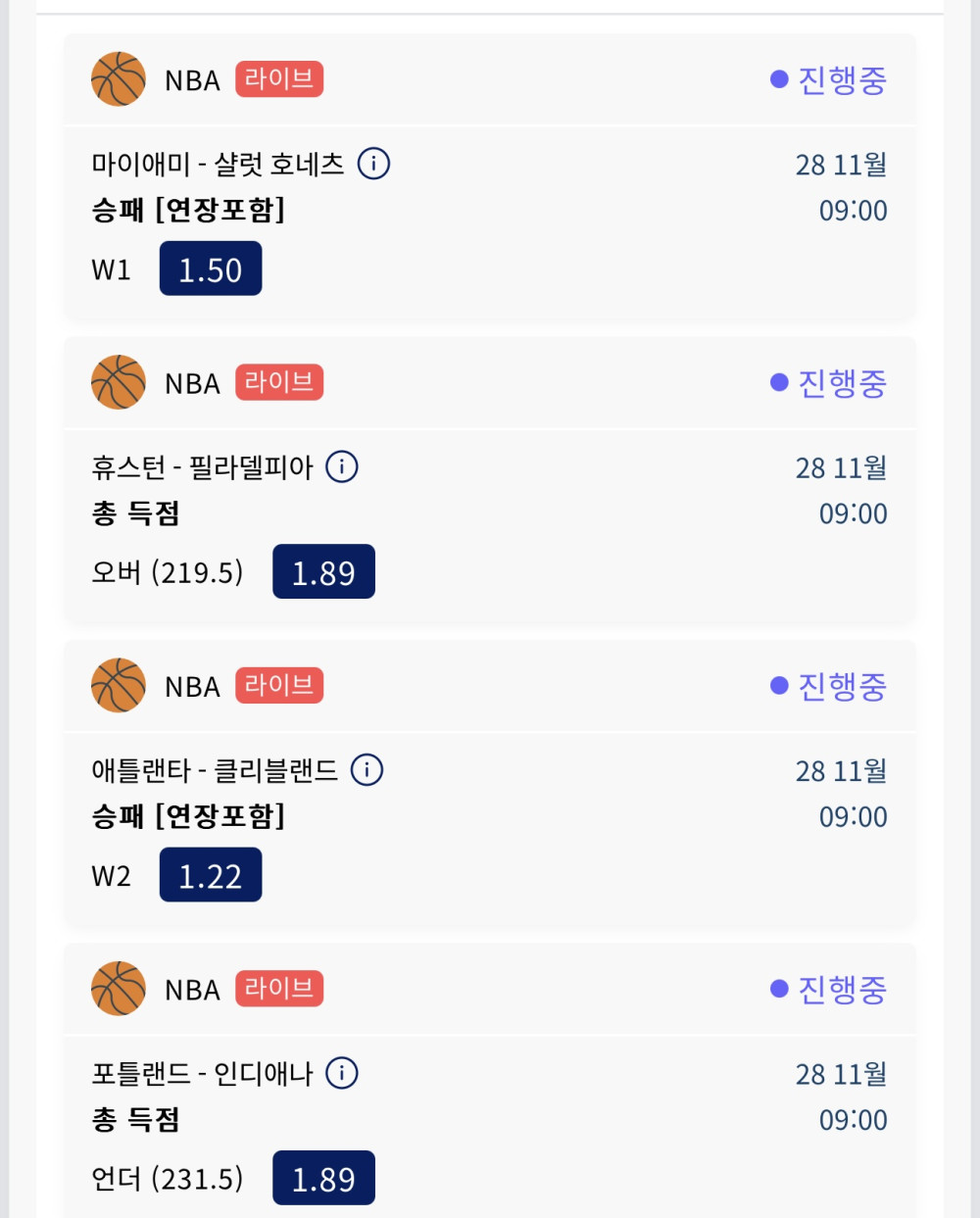Open the 포틀랜드 - 인디애나 match title
Viewport: 980px width, 1218px height.
tap(202, 1074)
